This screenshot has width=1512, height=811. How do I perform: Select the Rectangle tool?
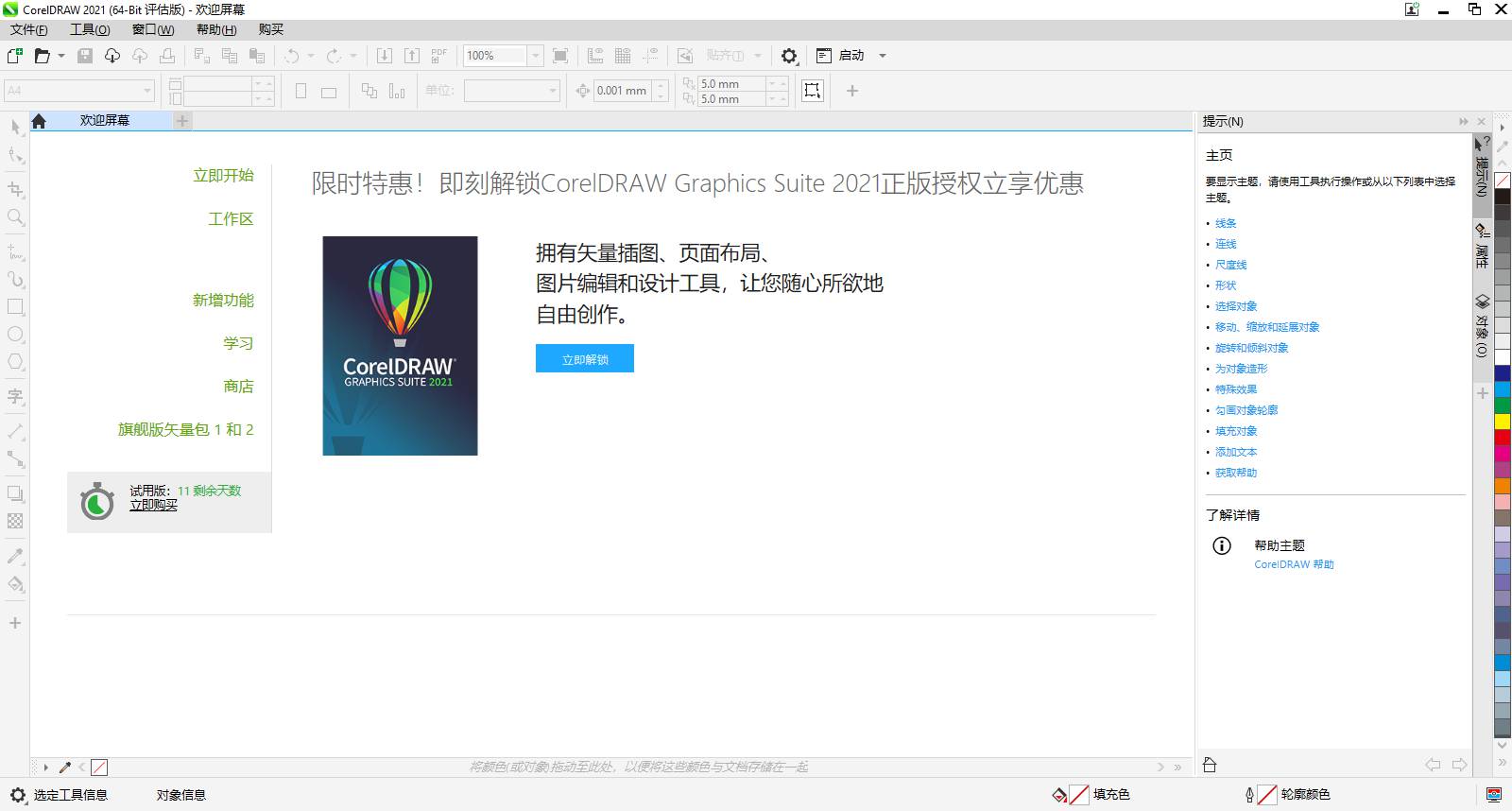tap(15, 307)
